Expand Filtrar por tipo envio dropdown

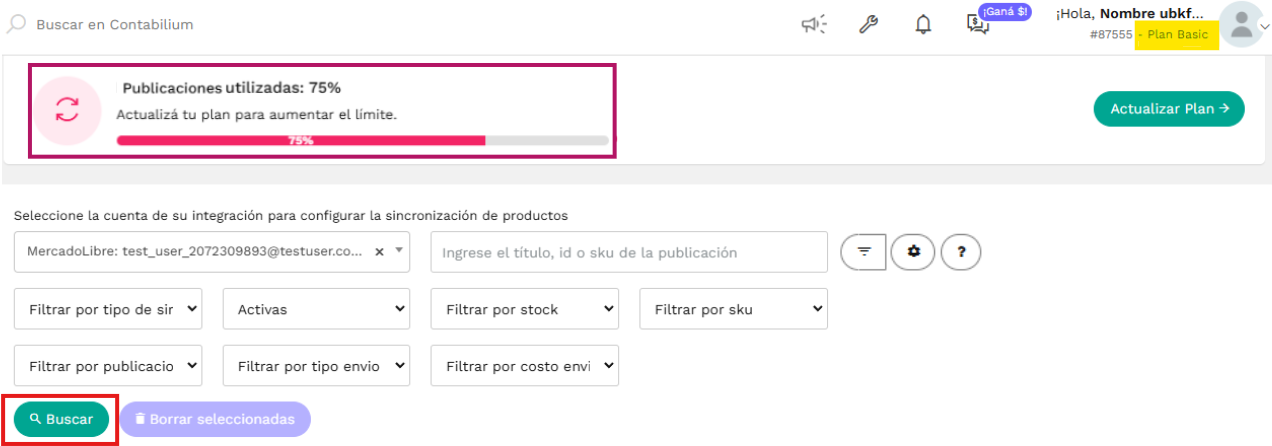point(317,366)
